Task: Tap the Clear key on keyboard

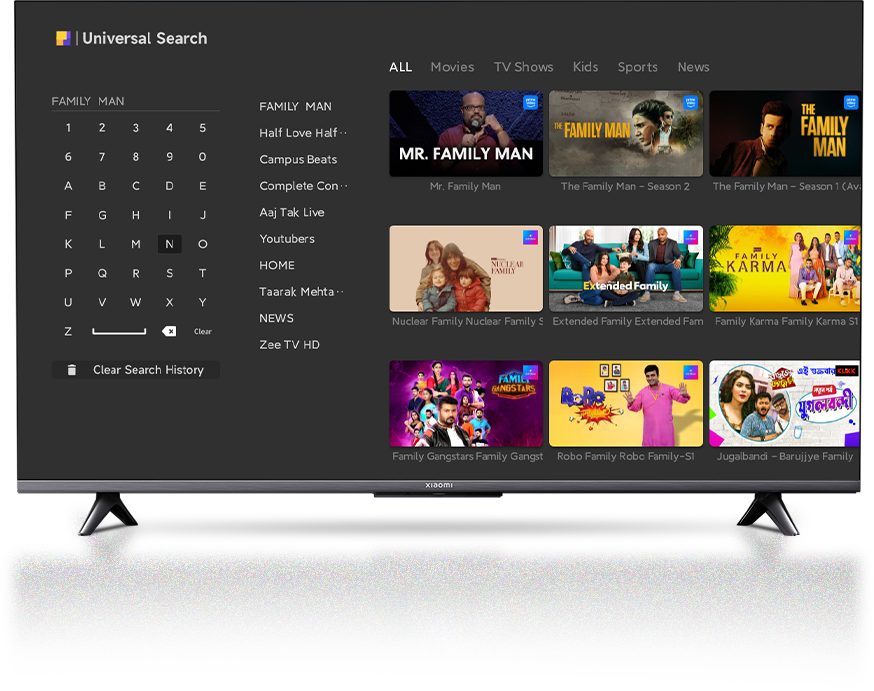Action: pyautogui.click(x=203, y=332)
